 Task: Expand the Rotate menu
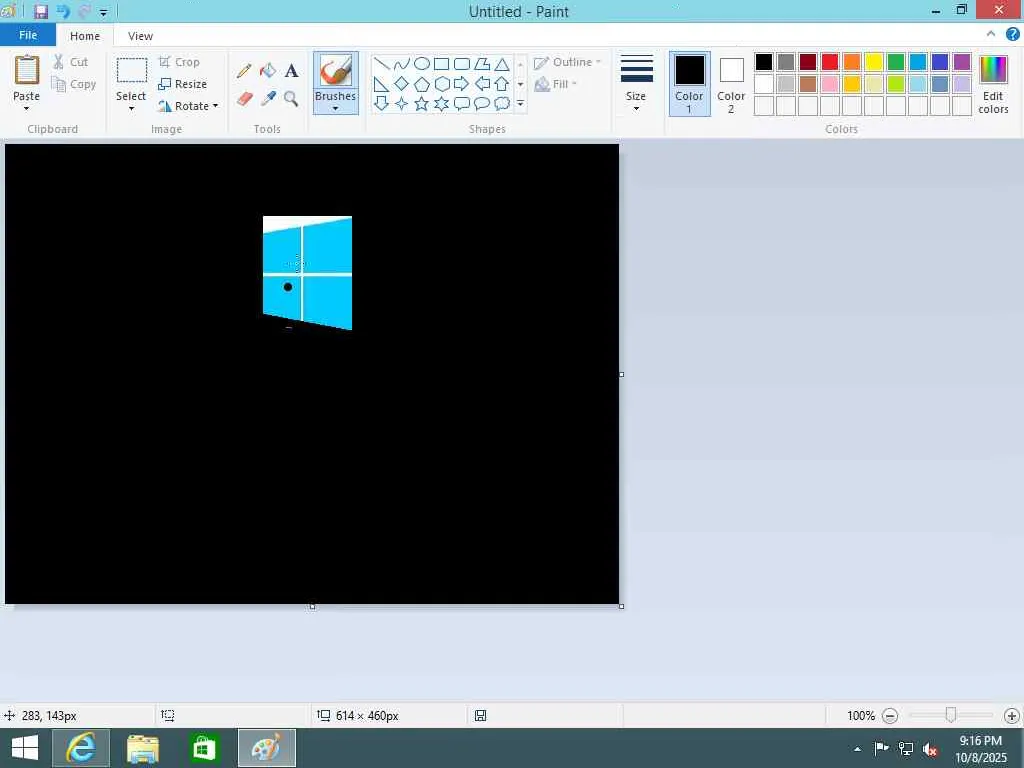click(x=188, y=106)
